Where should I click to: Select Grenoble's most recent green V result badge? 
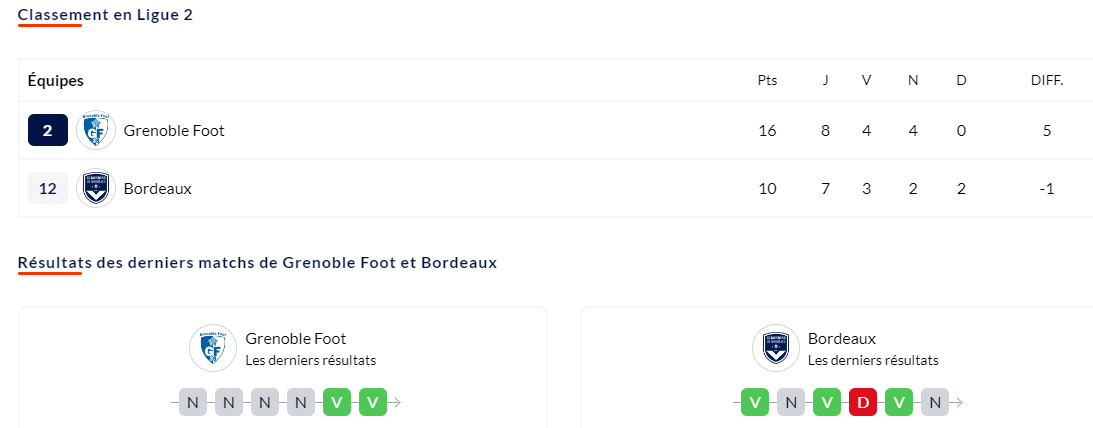tap(373, 402)
